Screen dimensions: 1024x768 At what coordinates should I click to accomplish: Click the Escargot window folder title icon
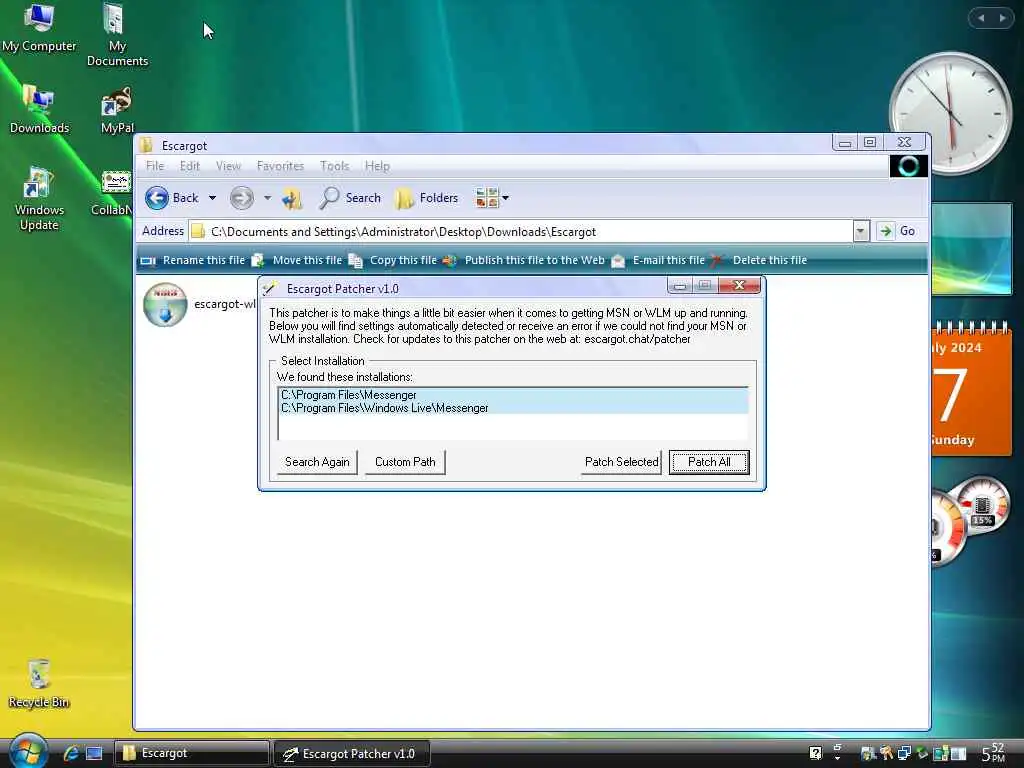pyautogui.click(x=147, y=145)
